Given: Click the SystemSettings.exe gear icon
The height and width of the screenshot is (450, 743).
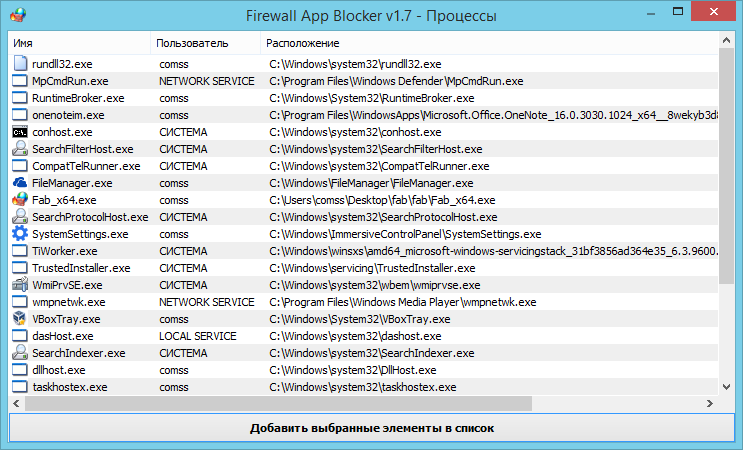Looking at the screenshot, I should 20,234.
